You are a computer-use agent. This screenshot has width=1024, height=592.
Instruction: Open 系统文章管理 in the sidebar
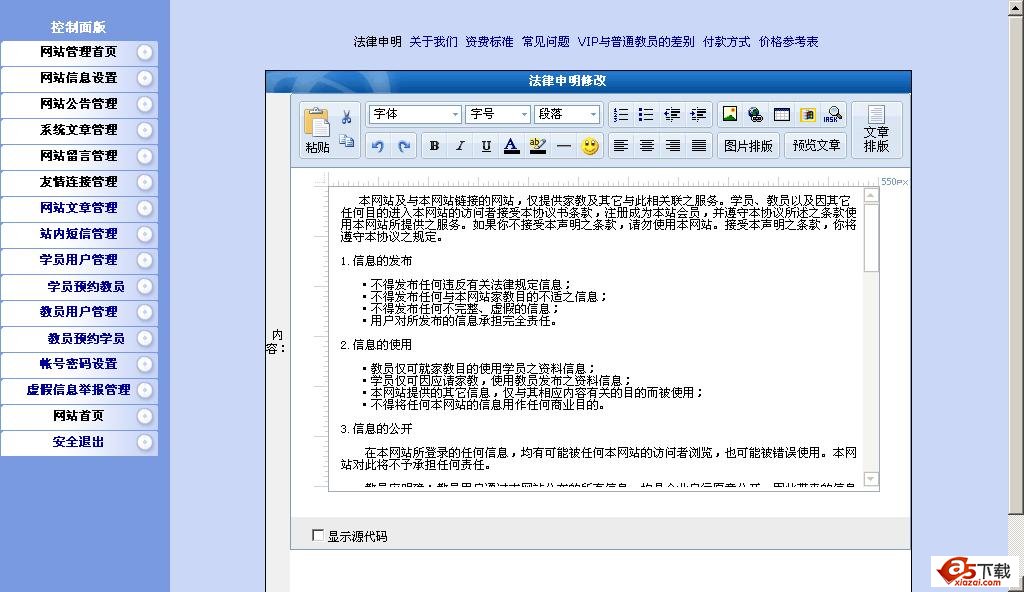point(78,130)
